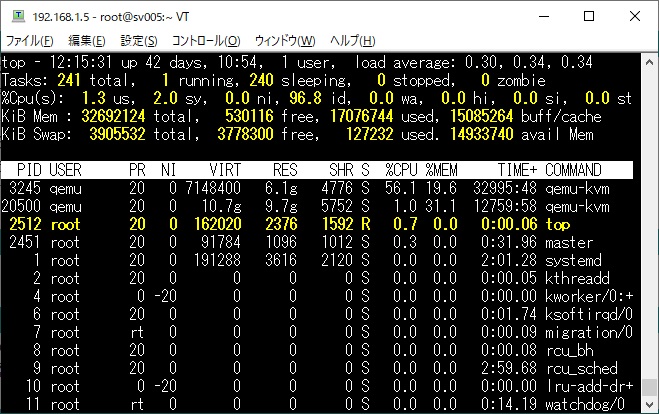The width and height of the screenshot is (659, 414).
Task: Open the コントロール(O) menu
Action: tap(206, 41)
